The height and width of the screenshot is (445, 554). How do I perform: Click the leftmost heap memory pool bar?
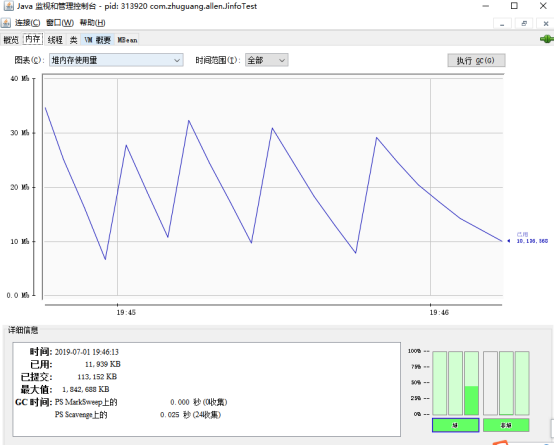click(440, 383)
